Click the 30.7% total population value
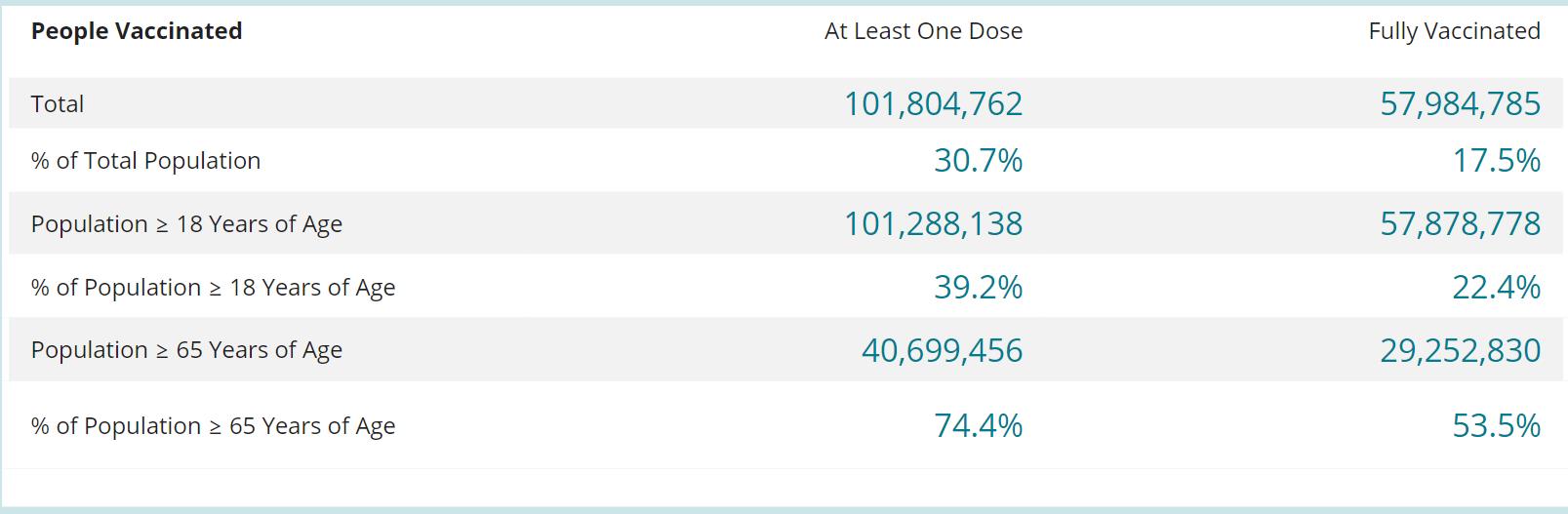The image size is (1568, 514). click(978, 161)
